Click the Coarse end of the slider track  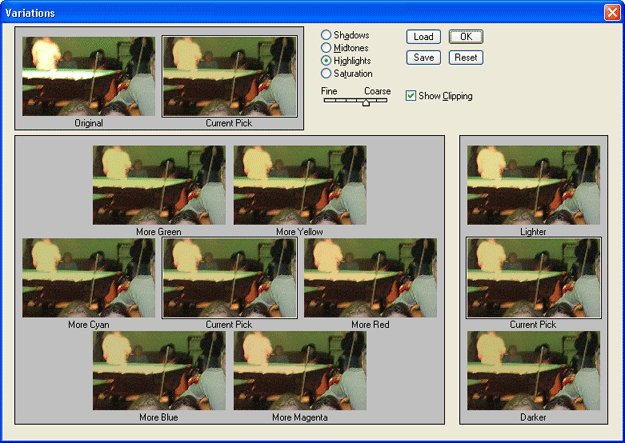[384, 100]
